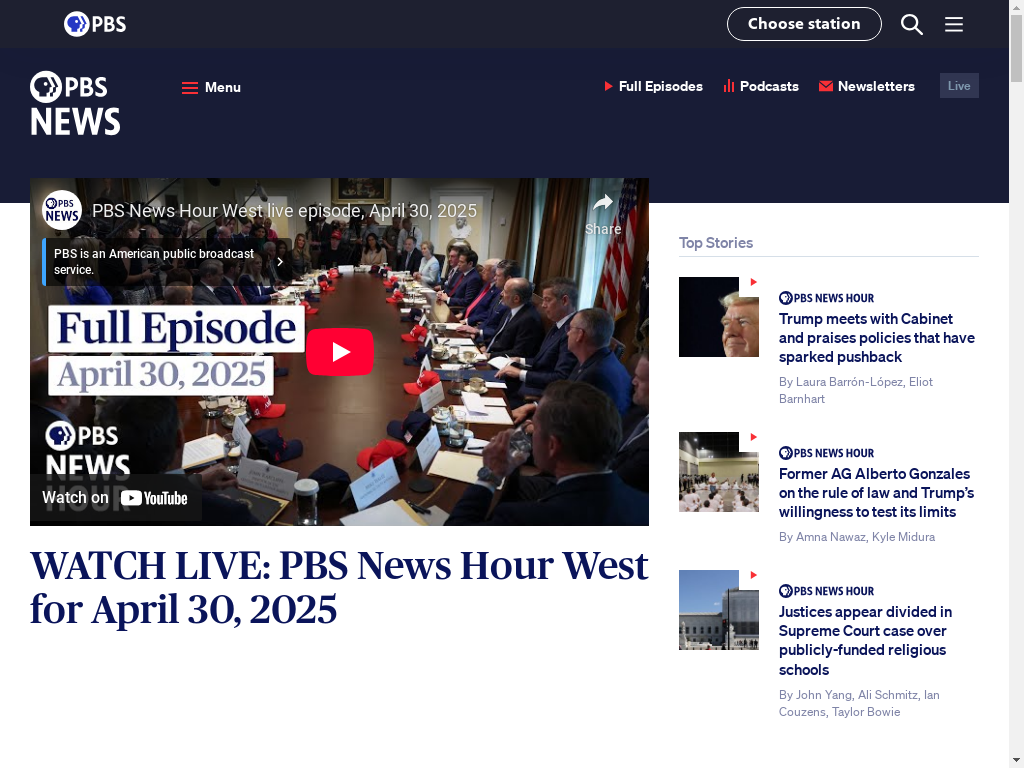Click the Choose station button
This screenshot has width=1024, height=768.
pos(804,24)
